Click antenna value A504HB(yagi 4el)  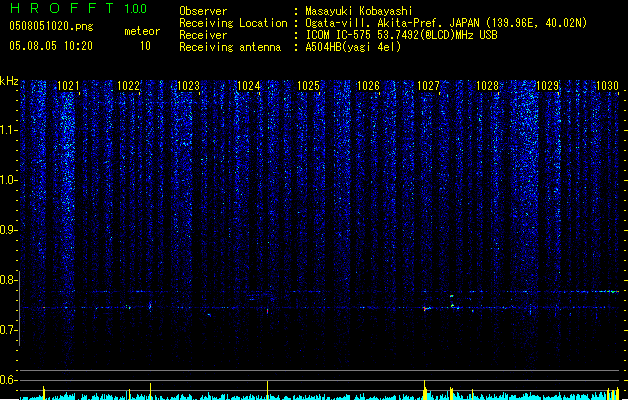pos(353,47)
